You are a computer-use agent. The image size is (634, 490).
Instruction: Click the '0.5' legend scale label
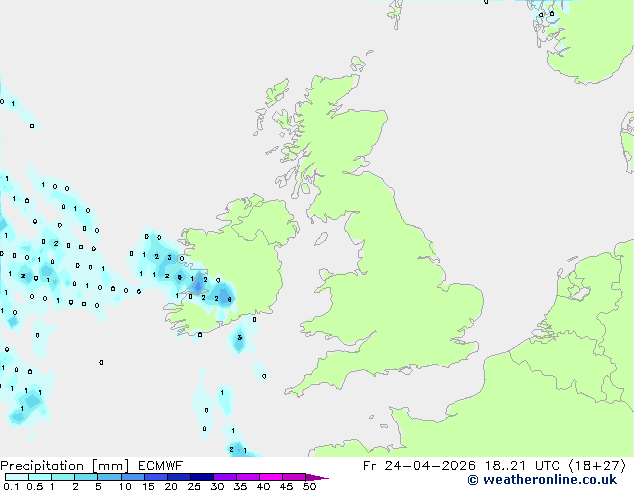(x=34, y=486)
